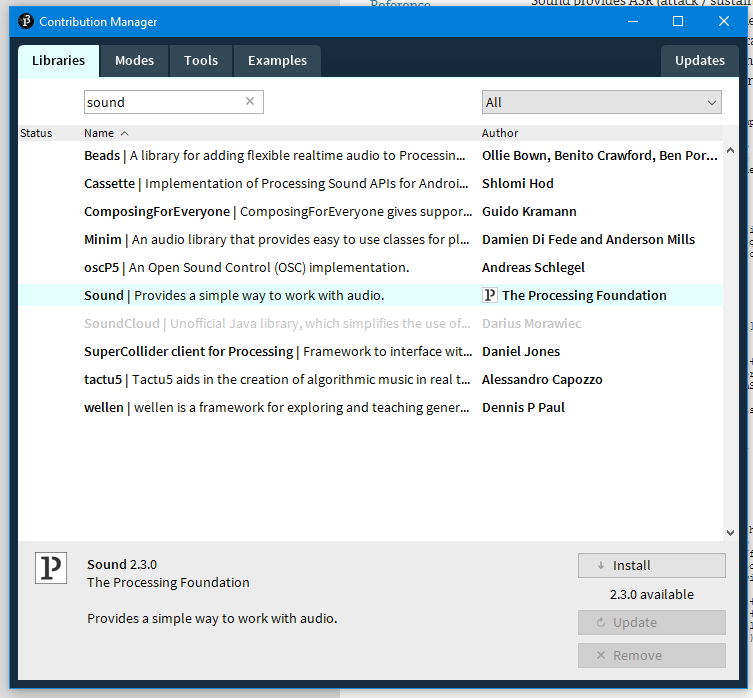The image size is (753, 698).
Task: Open the All category filter dropdown
Action: tap(602, 102)
